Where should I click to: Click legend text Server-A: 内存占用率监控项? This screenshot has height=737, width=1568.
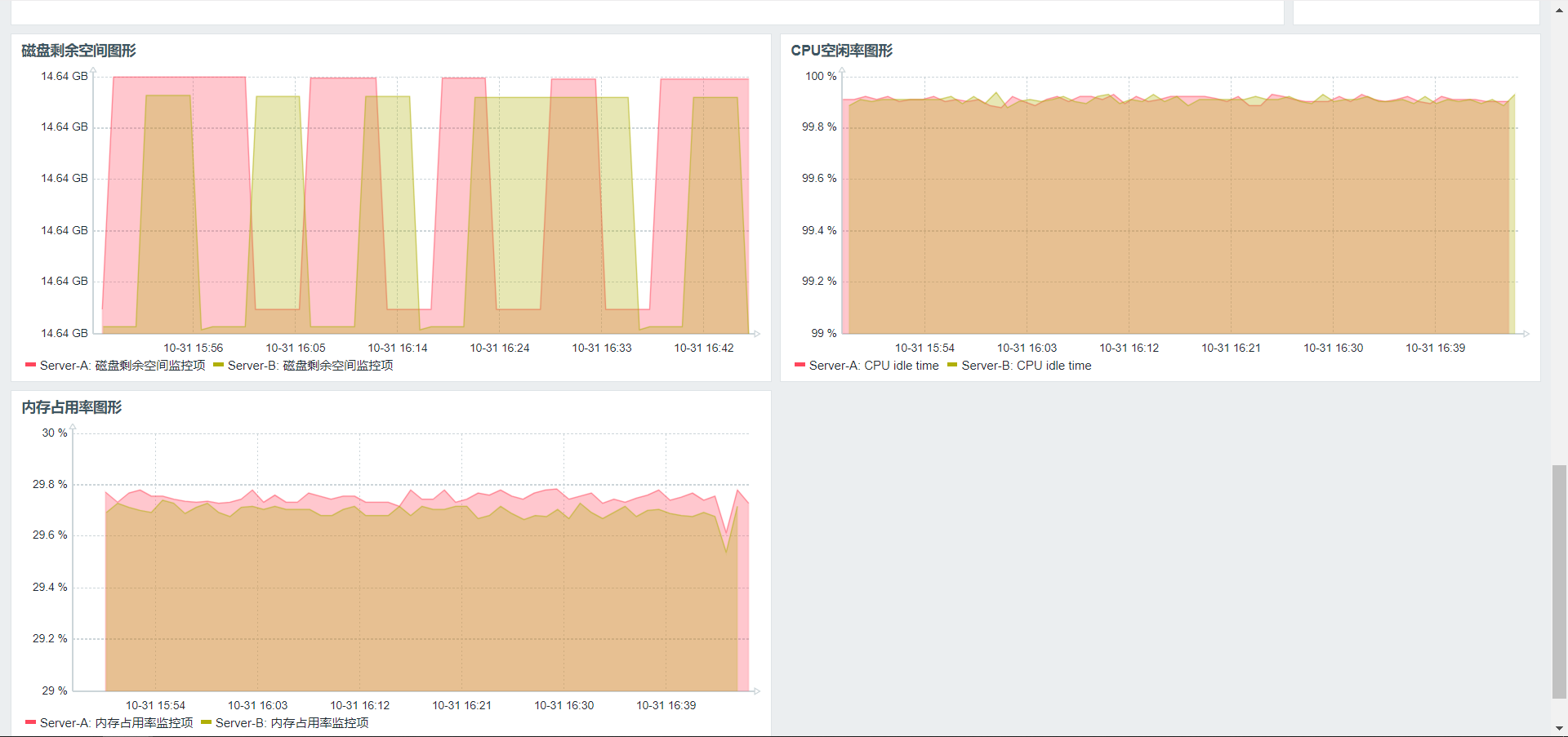click(117, 723)
